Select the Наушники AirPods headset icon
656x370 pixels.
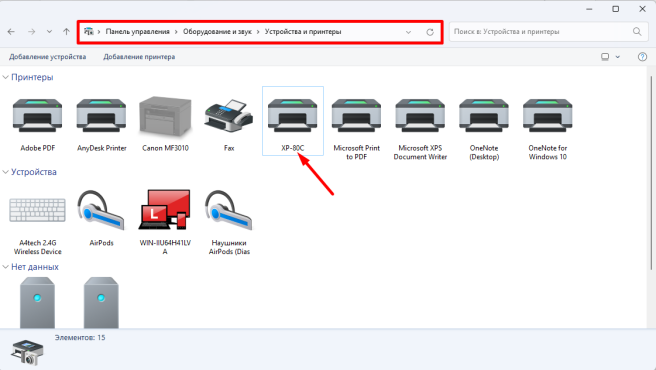coord(229,210)
